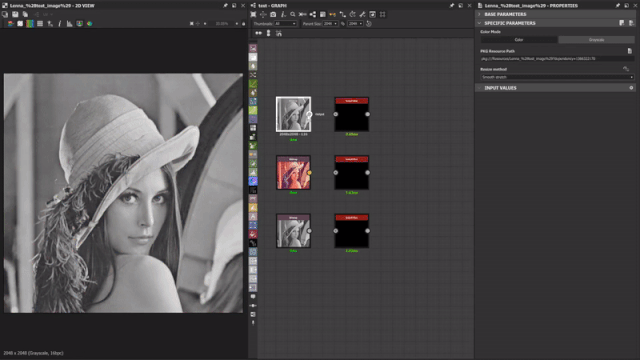
Task: Click the Lenna image in 2D View
Action: tap(123, 193)
